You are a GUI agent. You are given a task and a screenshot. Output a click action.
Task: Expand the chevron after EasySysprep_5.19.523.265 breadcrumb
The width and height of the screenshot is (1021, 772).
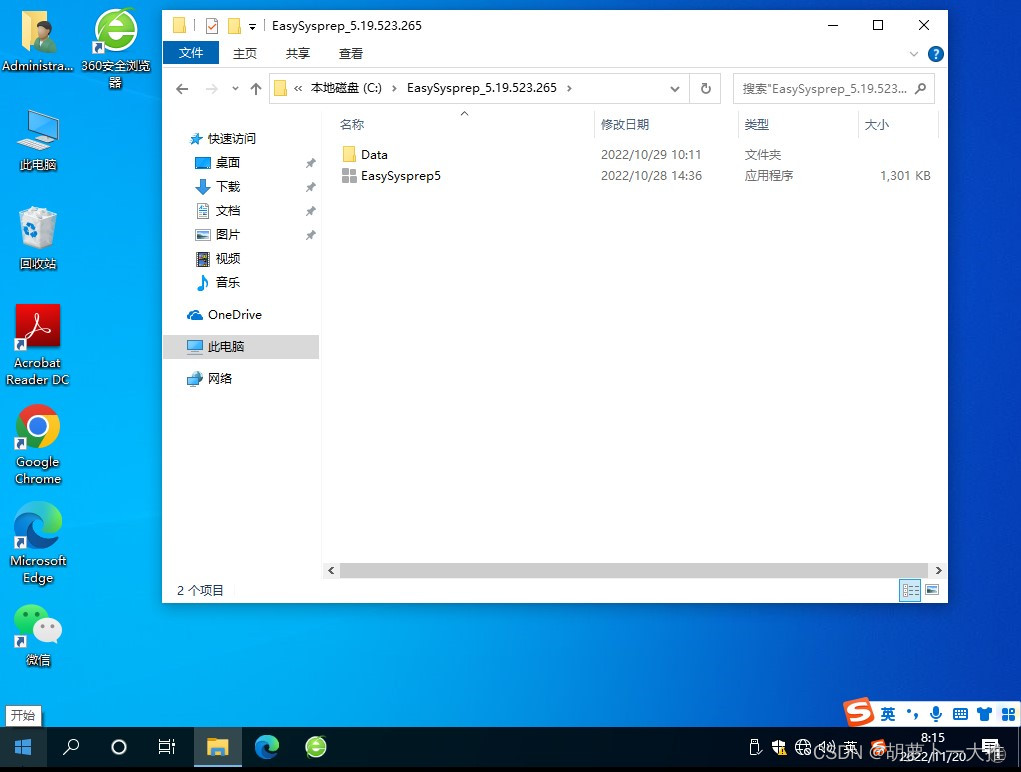[x=569, y=89]
